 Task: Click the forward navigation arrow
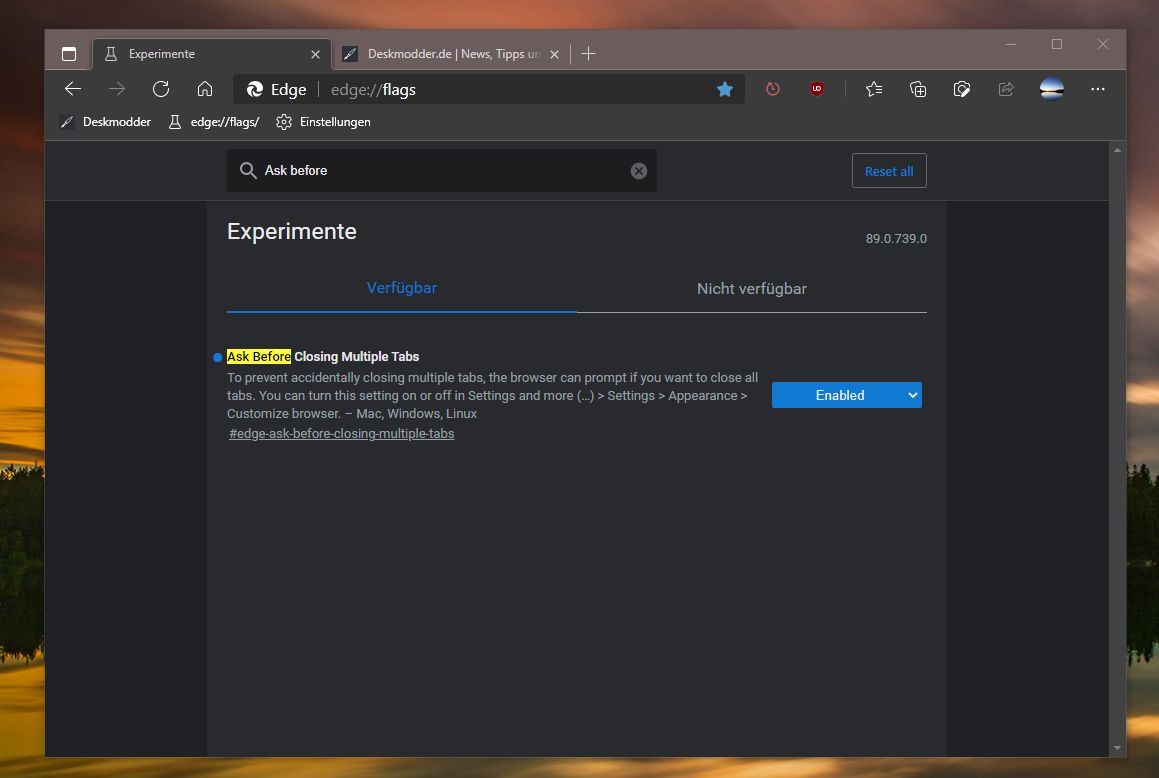117,89
